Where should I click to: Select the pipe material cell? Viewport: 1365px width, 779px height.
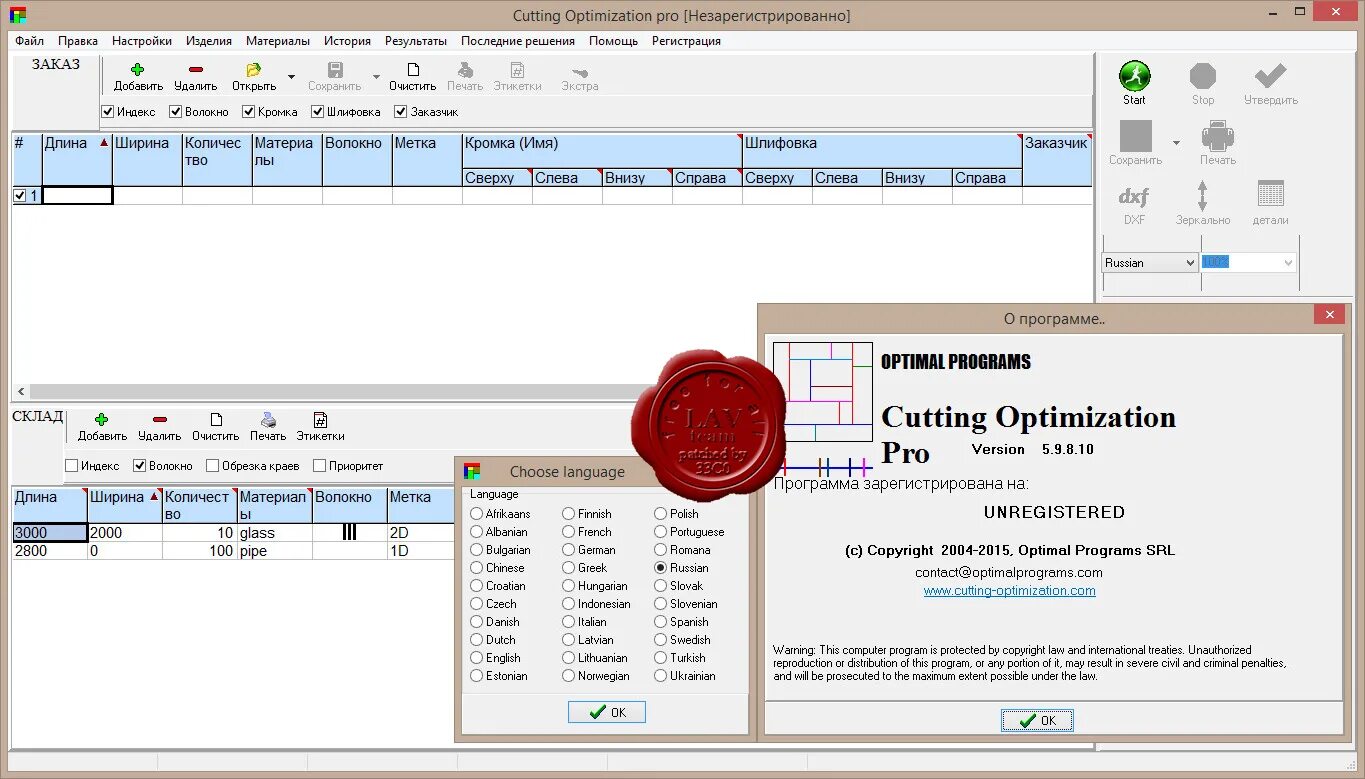click(275, 551)
